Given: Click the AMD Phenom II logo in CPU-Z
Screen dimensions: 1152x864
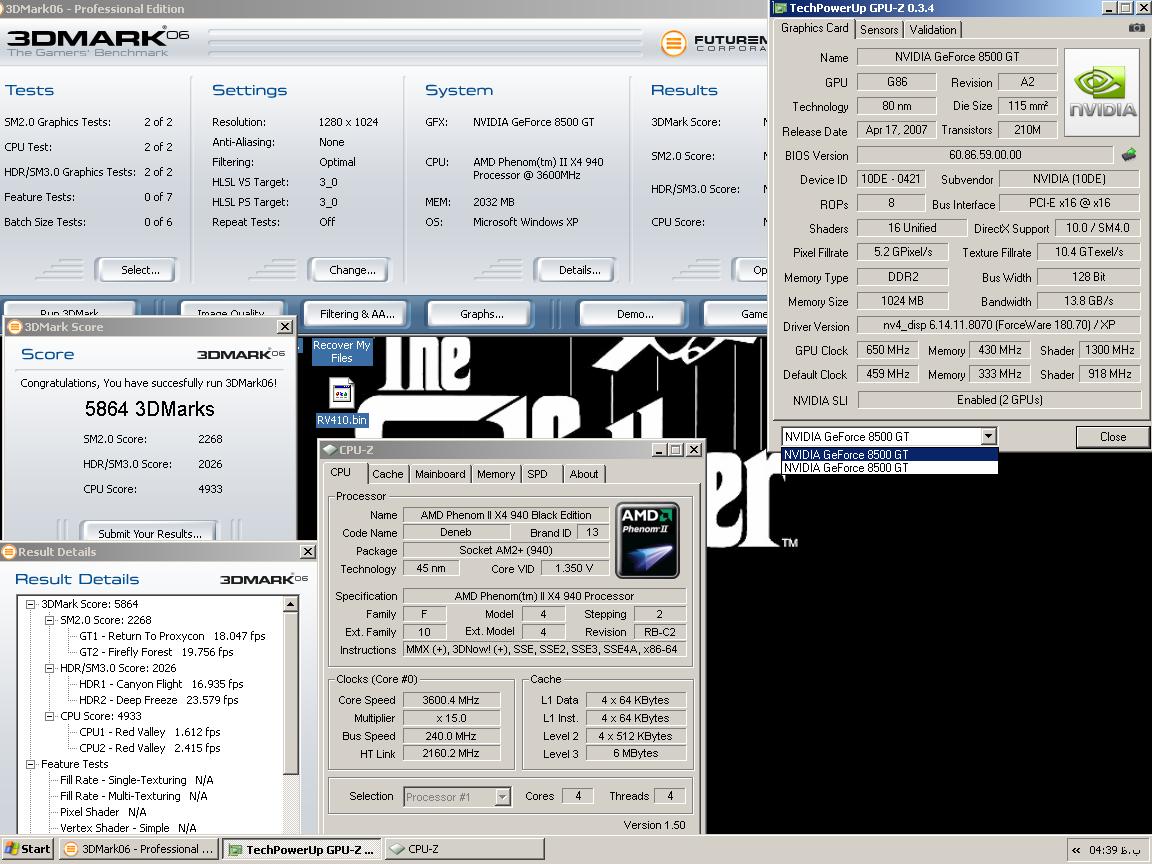Looking at the screenshot, I should 647,540.
